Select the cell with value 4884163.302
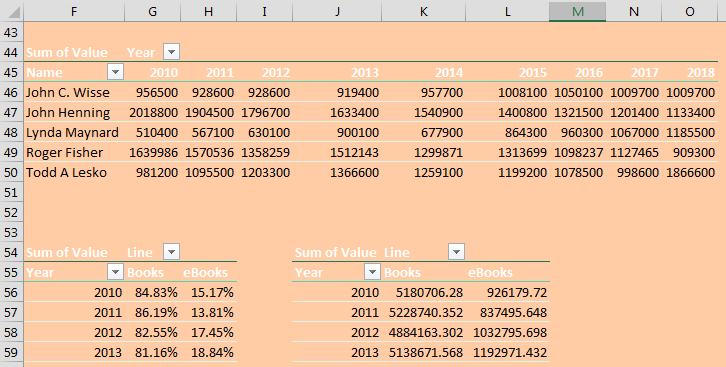726x367 pixels. [x=423, y=332]
